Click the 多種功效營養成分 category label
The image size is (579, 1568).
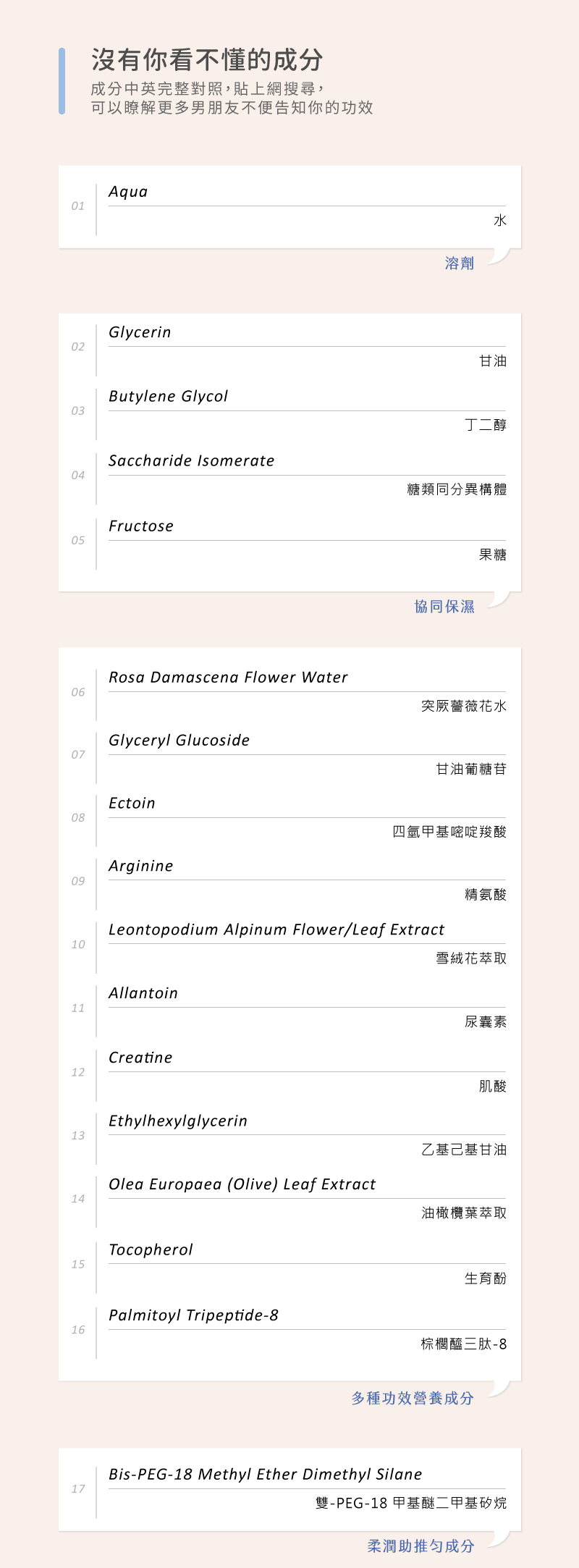pos(413,1399)
